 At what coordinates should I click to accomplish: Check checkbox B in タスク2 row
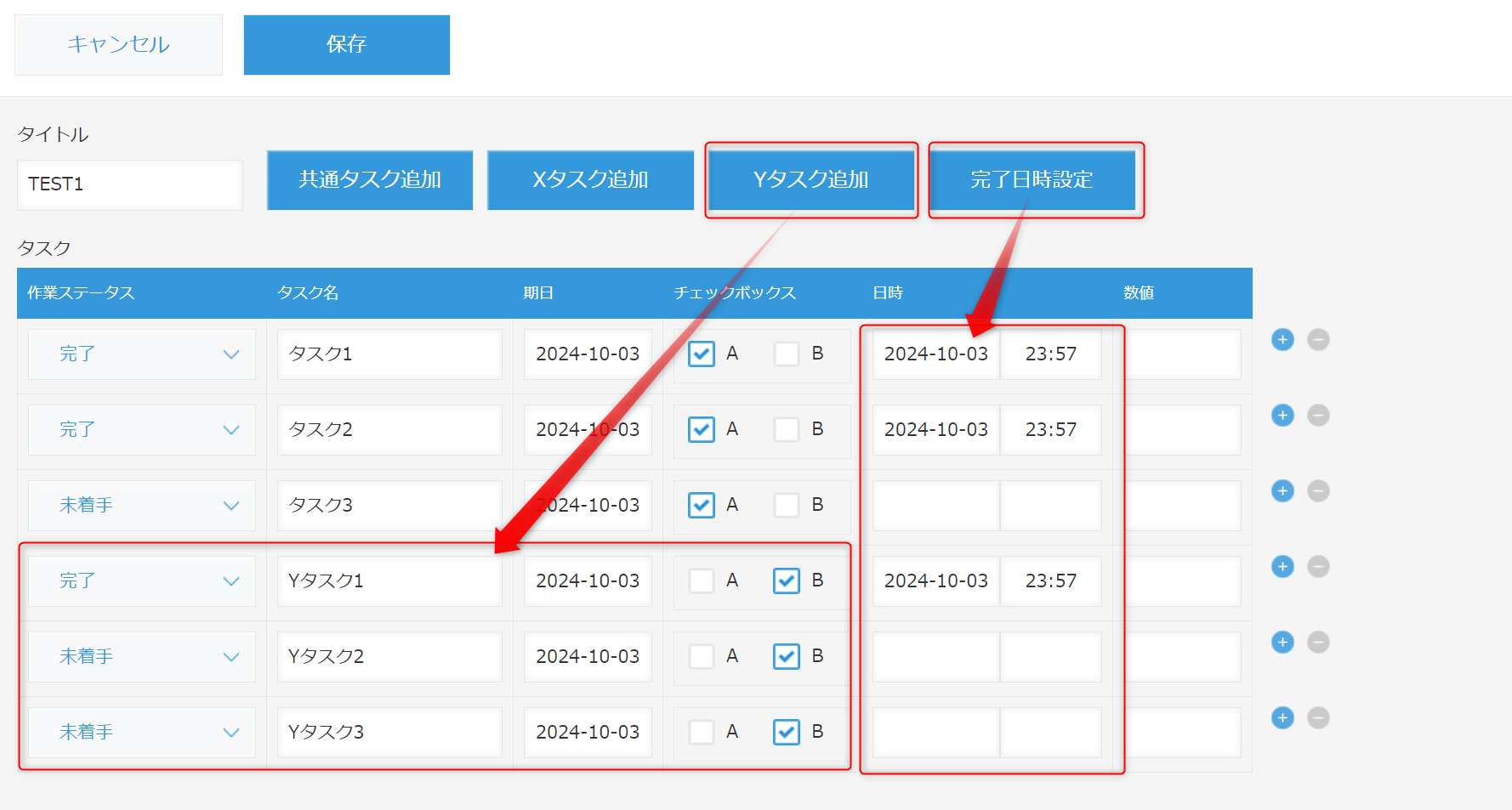tap(787, 429)
